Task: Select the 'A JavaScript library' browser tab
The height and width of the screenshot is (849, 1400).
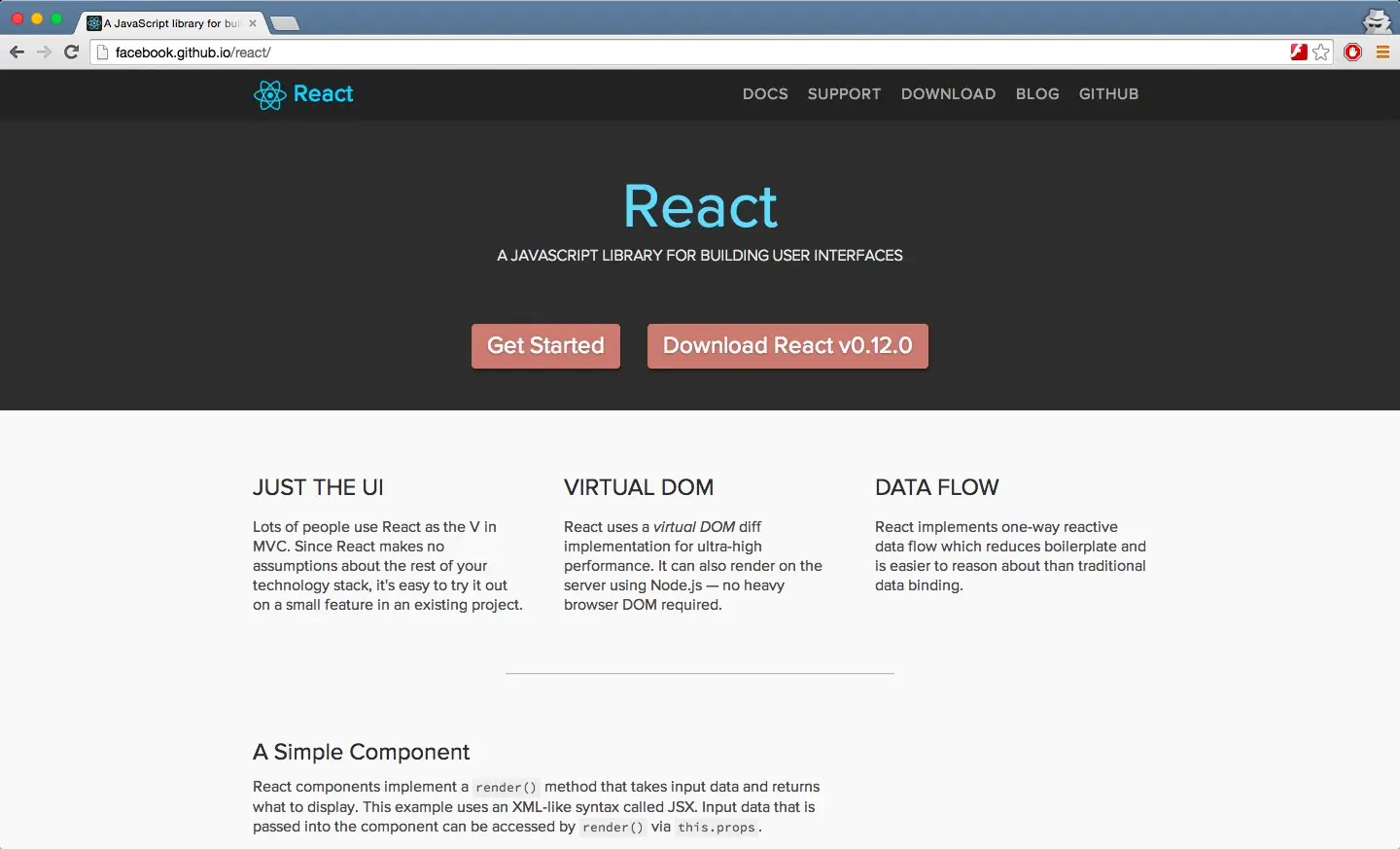Action: (165, 21)
